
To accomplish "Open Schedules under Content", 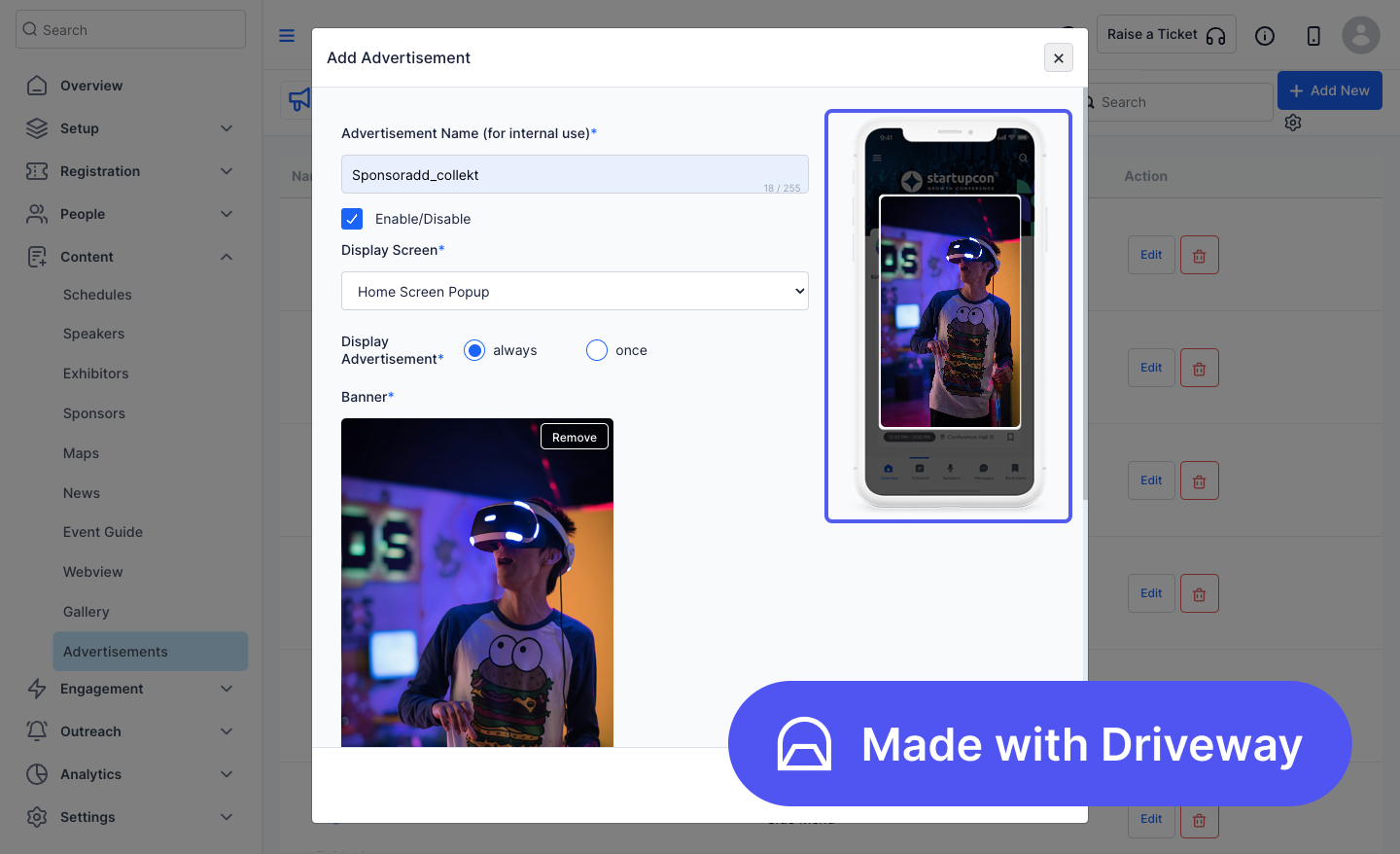I will 97,295.
